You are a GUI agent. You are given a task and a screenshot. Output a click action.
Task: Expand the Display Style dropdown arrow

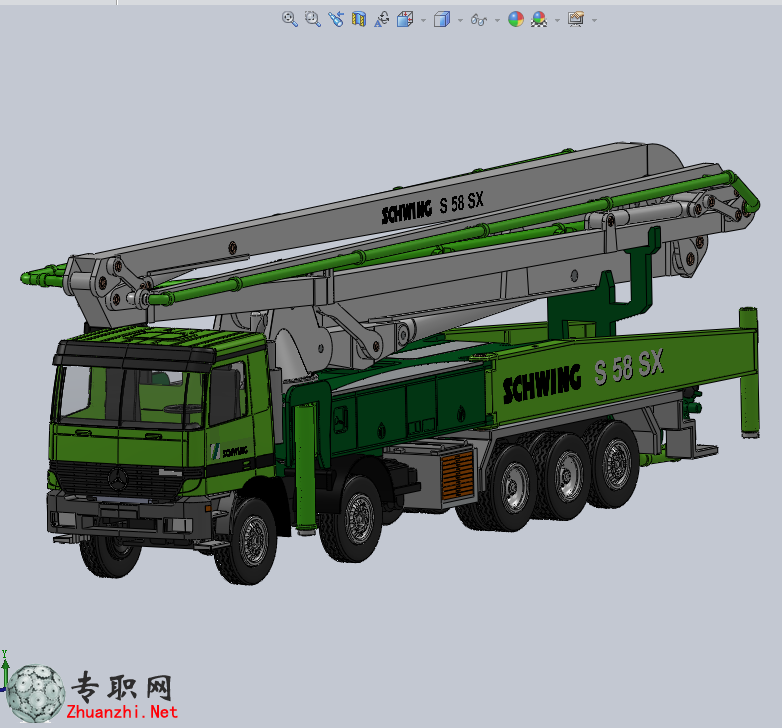pyautogui.click(x=460, y=20)
